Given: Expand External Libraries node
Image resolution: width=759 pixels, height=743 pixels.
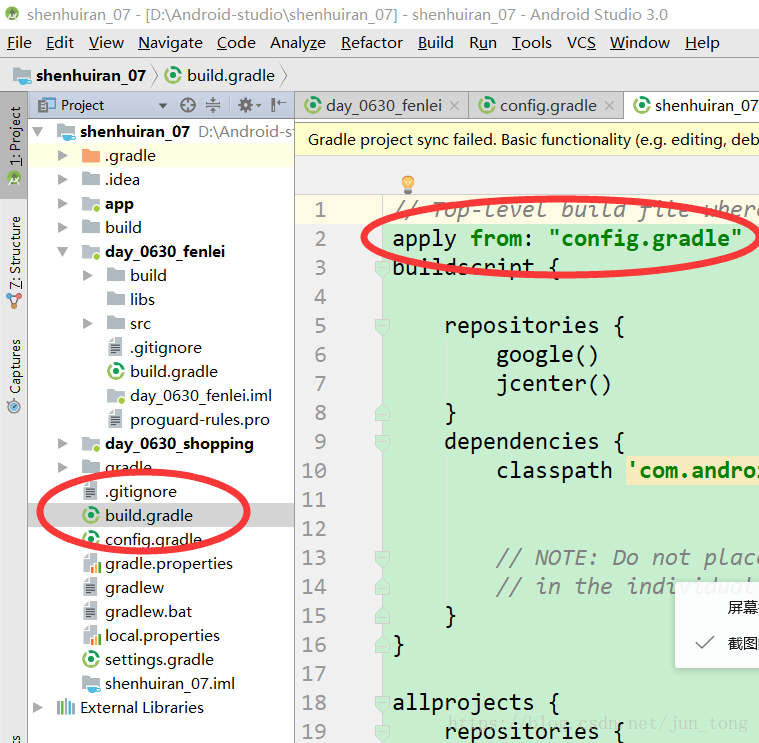Looking at the screenshot, I should (37, 708).
